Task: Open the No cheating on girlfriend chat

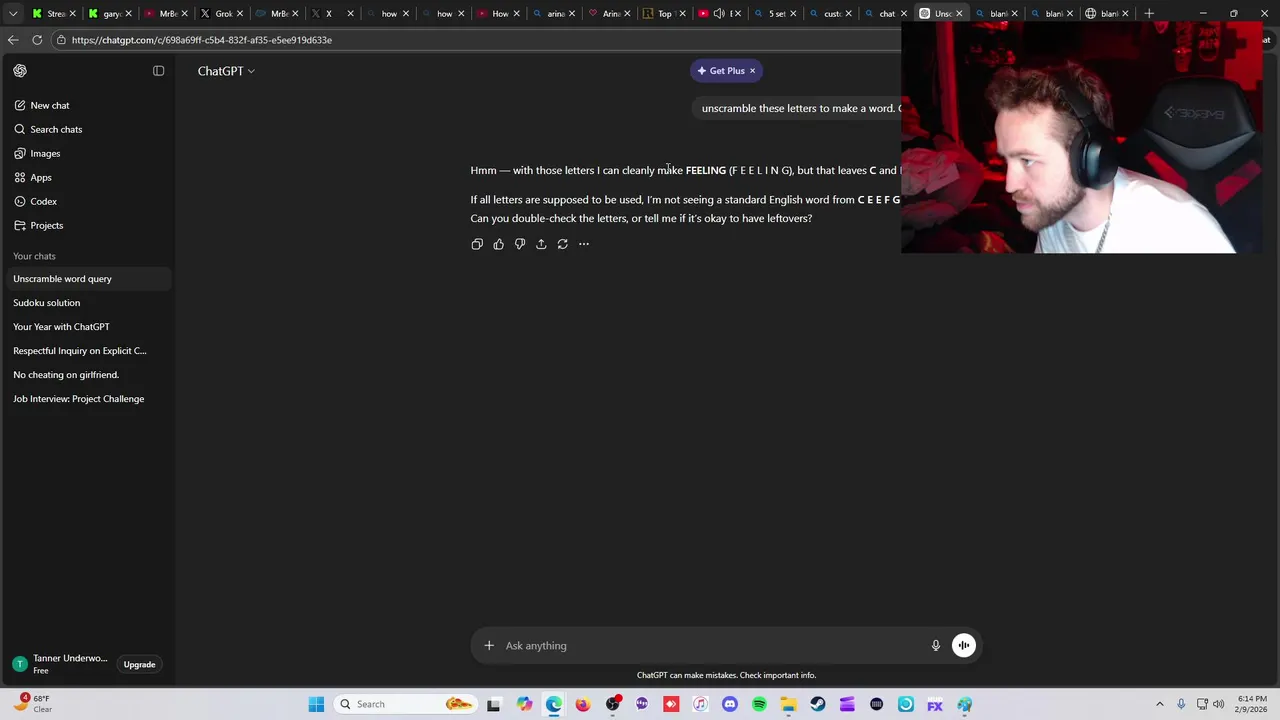Action: 87,375
